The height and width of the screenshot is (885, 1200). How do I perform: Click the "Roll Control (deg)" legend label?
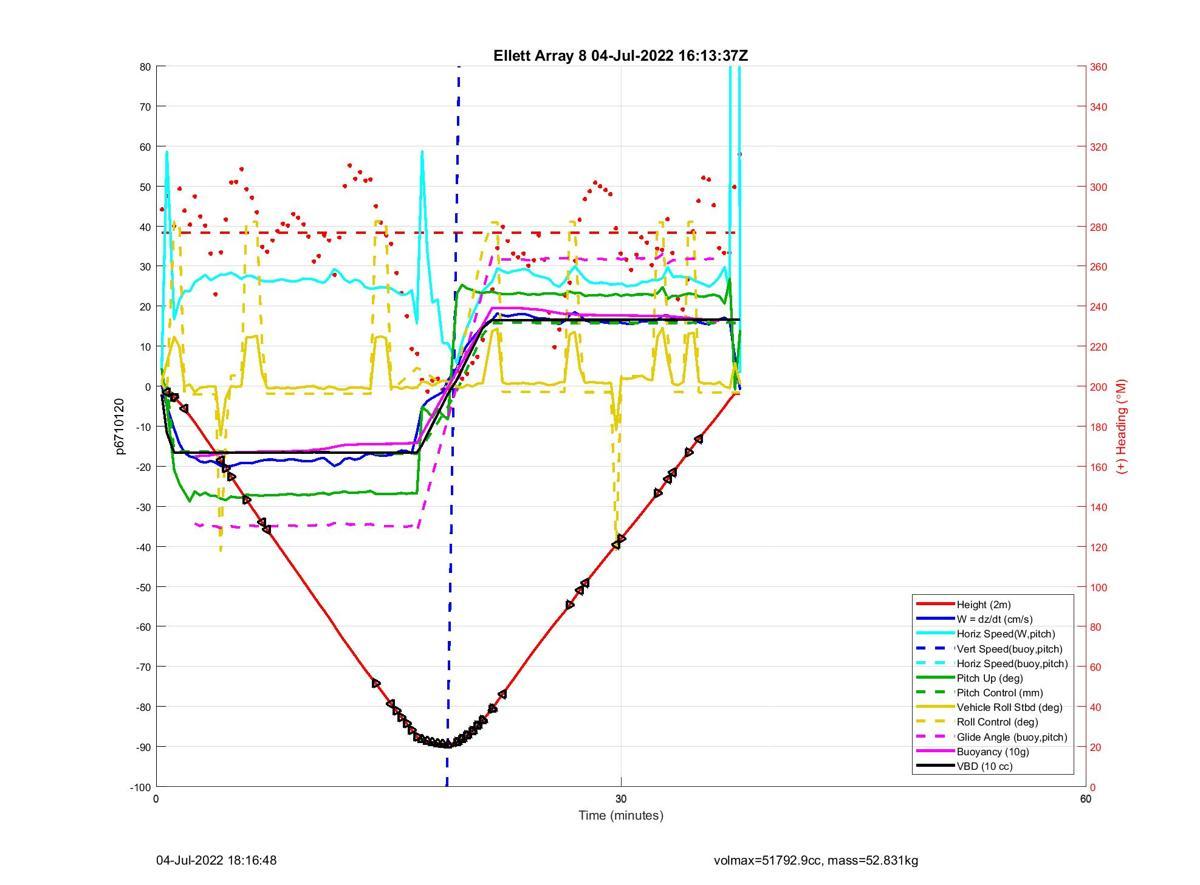point(997,722)
